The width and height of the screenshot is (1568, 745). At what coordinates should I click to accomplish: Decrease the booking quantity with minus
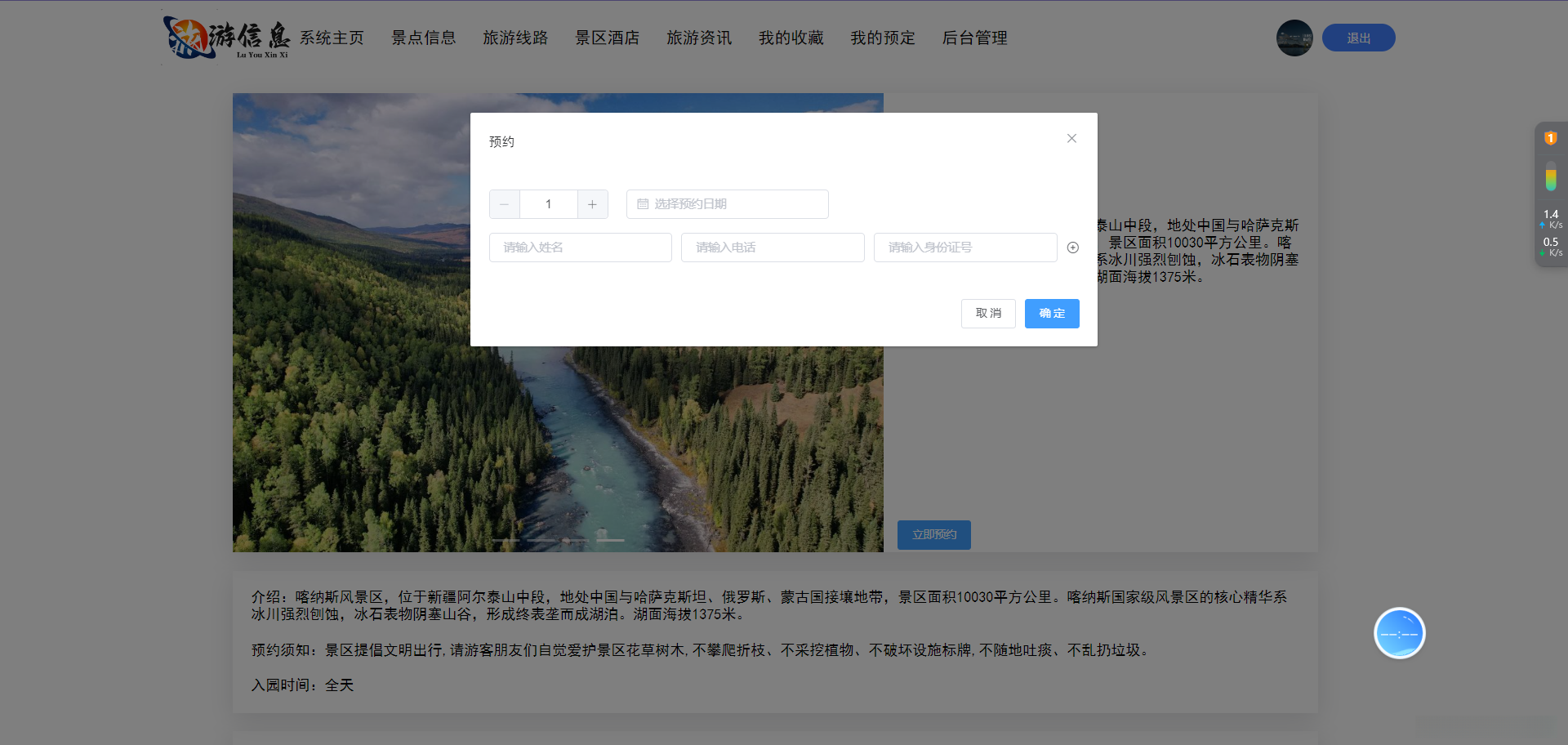click(505, 204)
